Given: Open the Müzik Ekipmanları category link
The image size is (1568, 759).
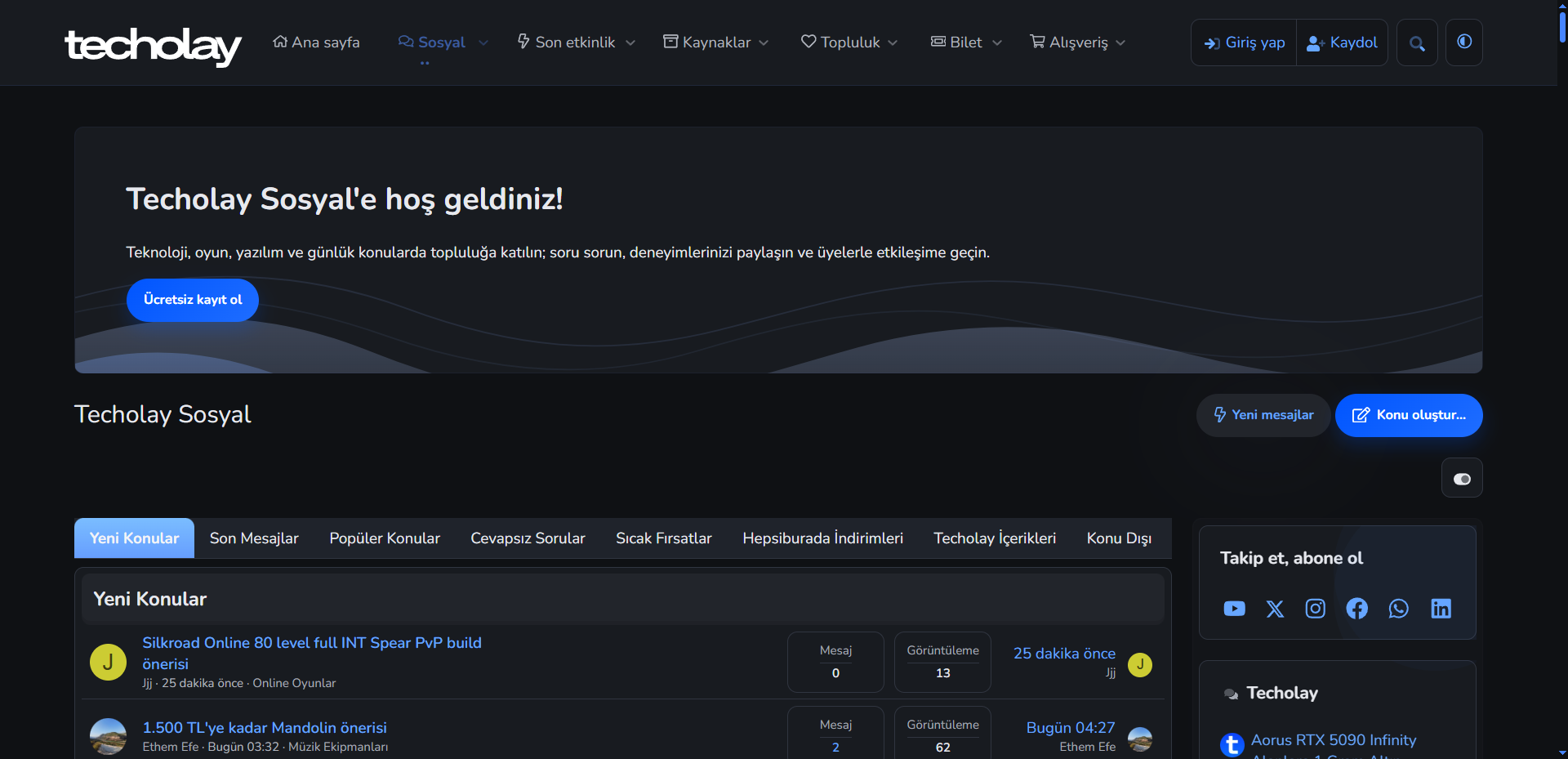Looking at the screenshot, I should click(x=338, y=747).
